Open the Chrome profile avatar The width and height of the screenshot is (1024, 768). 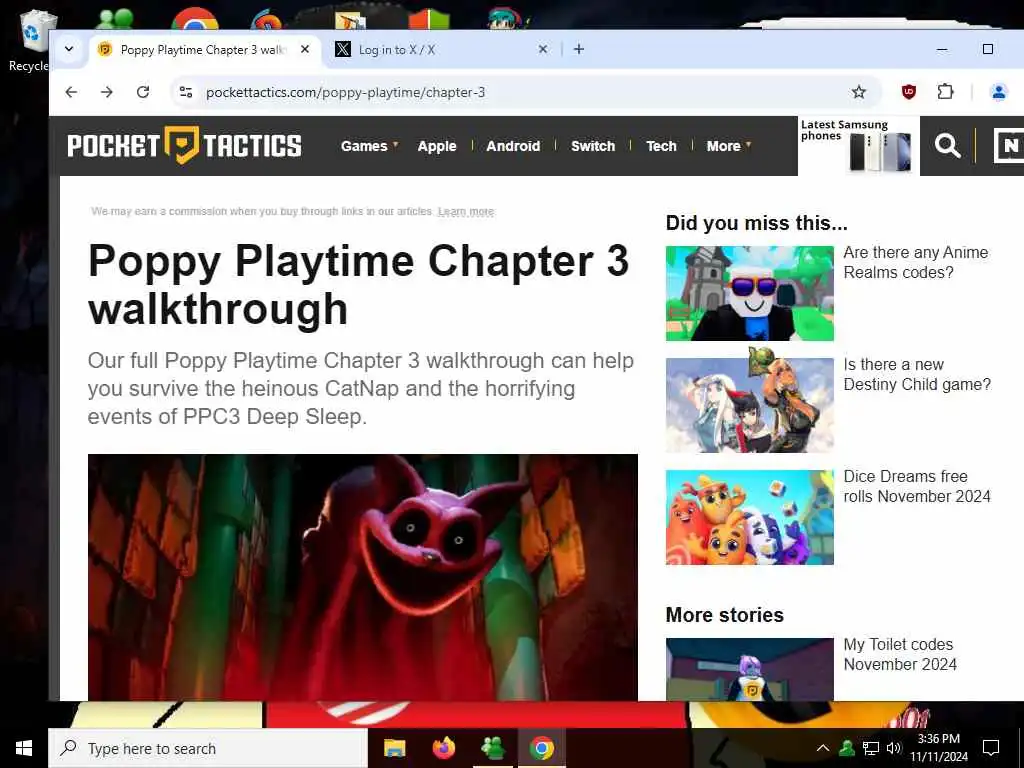pos(999,92)
